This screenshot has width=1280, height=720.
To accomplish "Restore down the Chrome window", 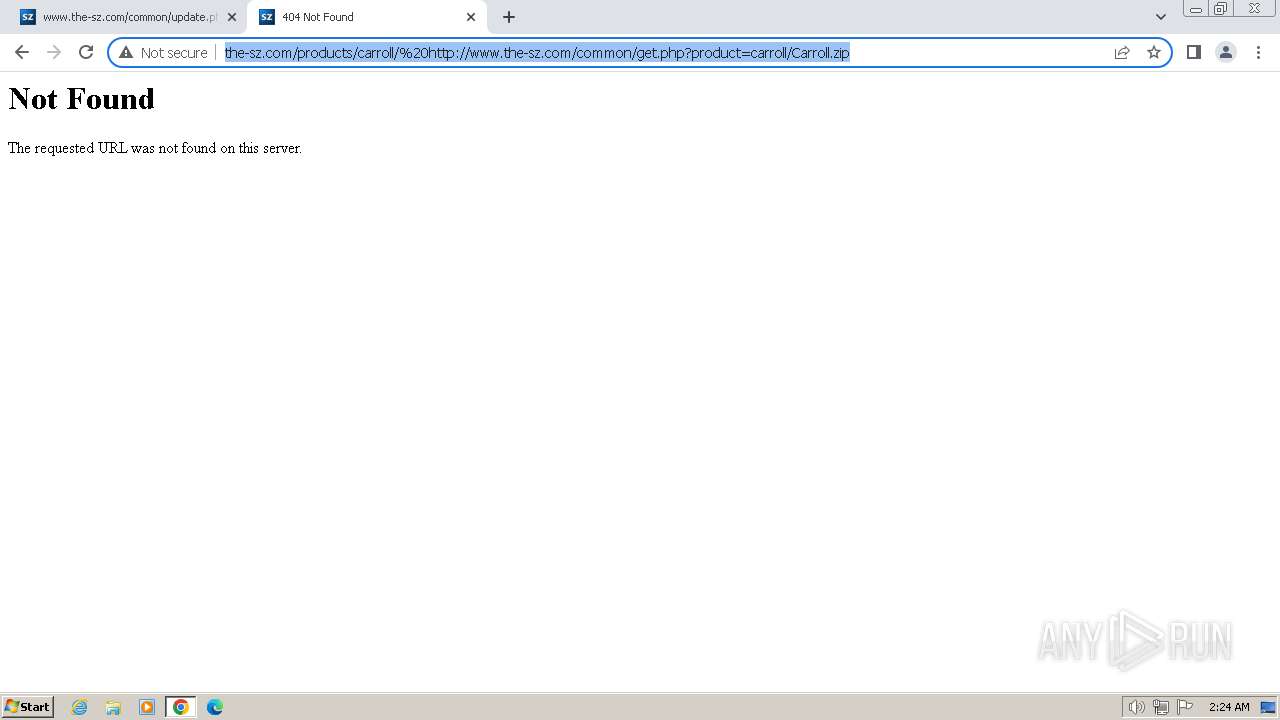I will [x=1221, y=9].
